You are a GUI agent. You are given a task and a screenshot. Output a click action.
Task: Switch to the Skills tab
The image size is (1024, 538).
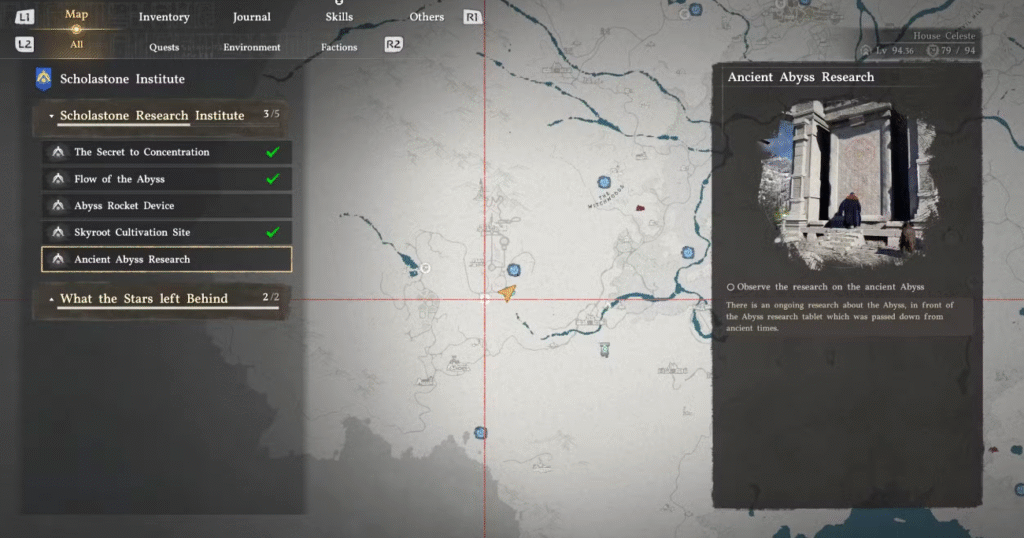pyautogui.click(x=339, y=17)
